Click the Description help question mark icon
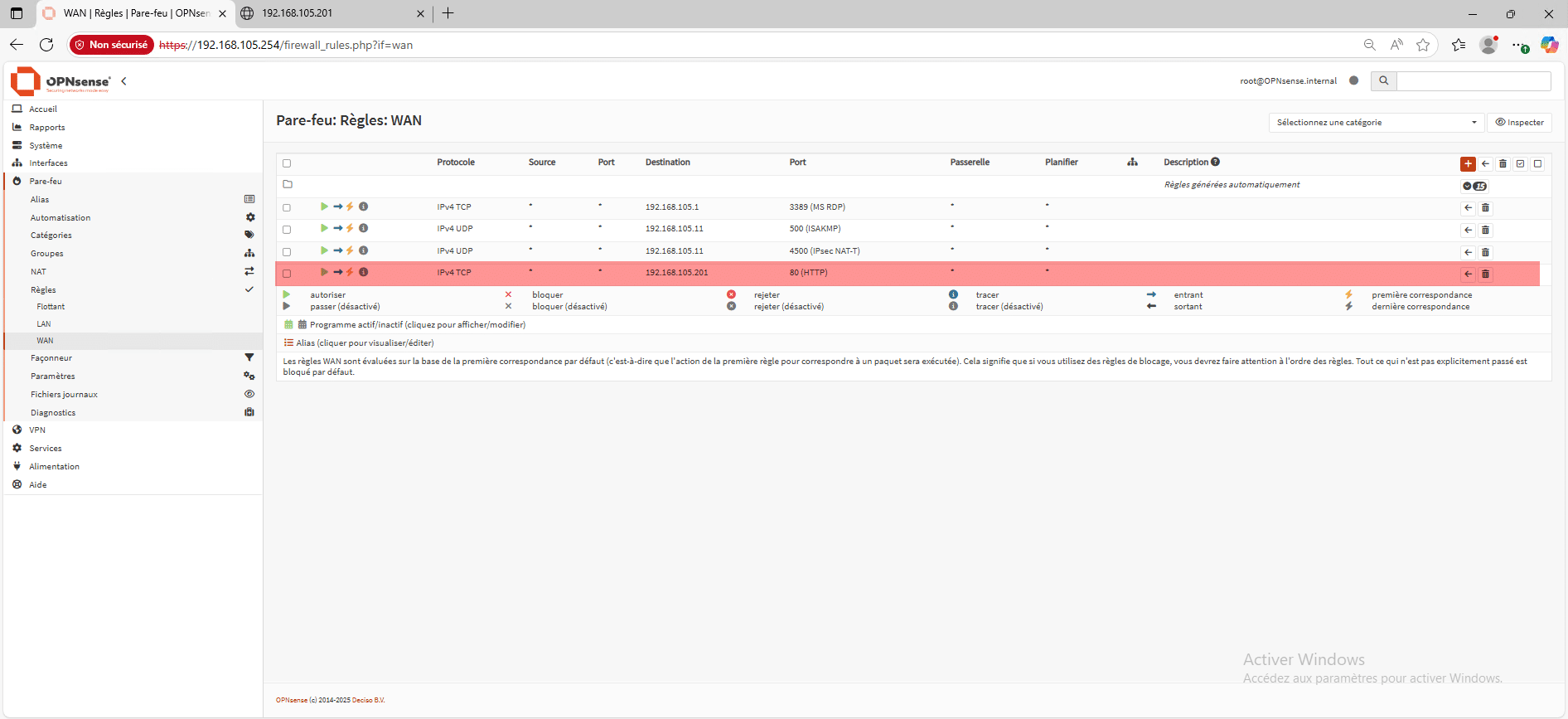This screenshot has width=1568, height=719. pyautogui.click(x=1215, y=162)
